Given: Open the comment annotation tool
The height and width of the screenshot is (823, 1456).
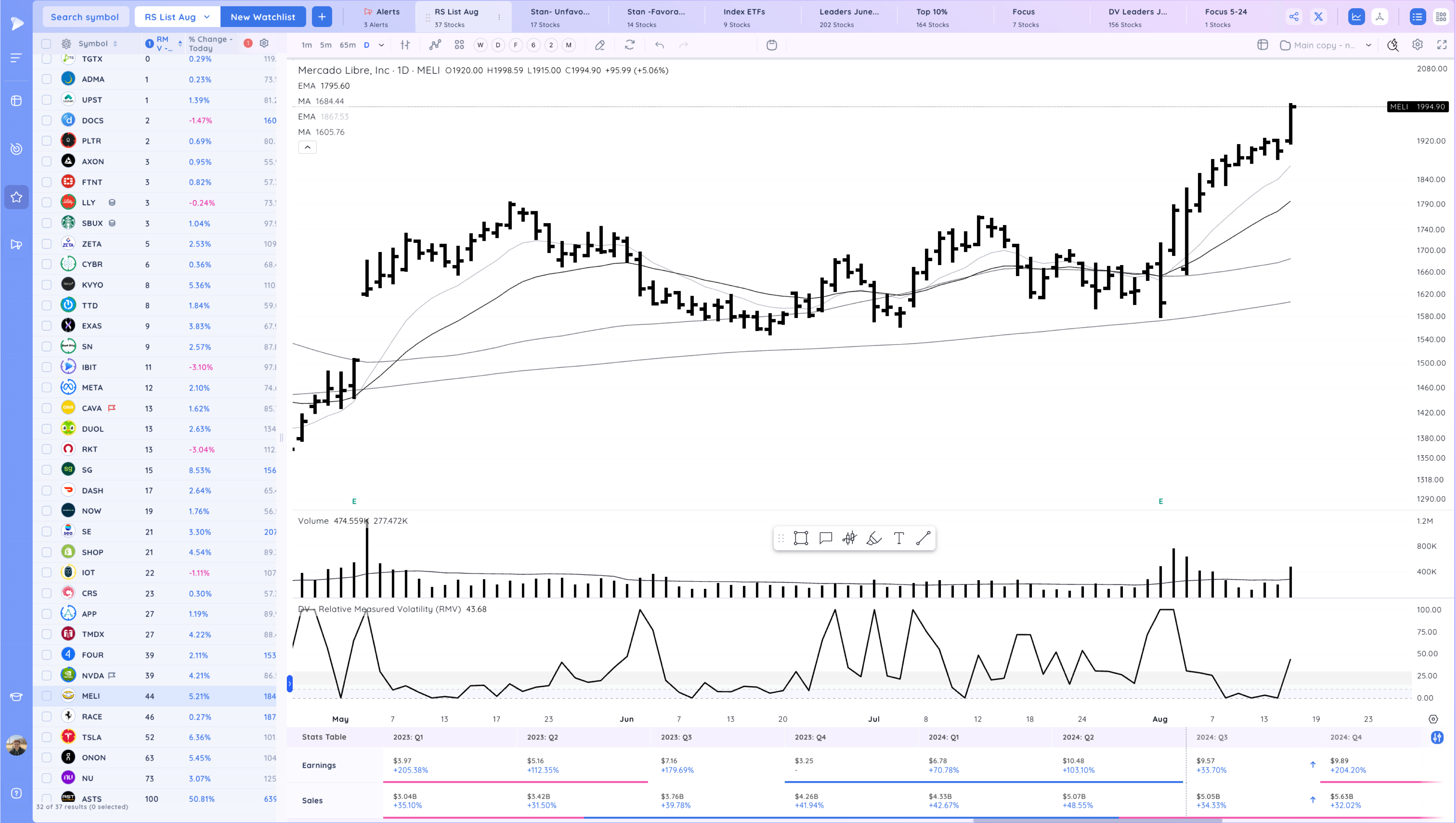Looking at the screenshot, I should click(825, 538).
